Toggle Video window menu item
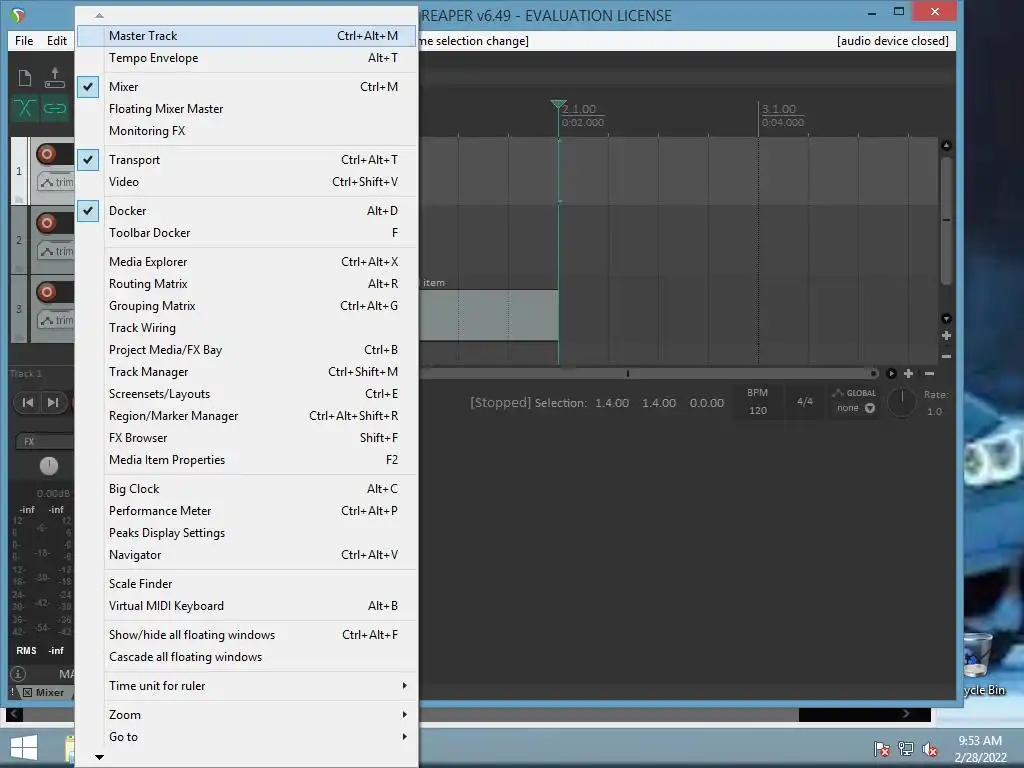This screenshot has width=1024, height=768. (247, 182)
